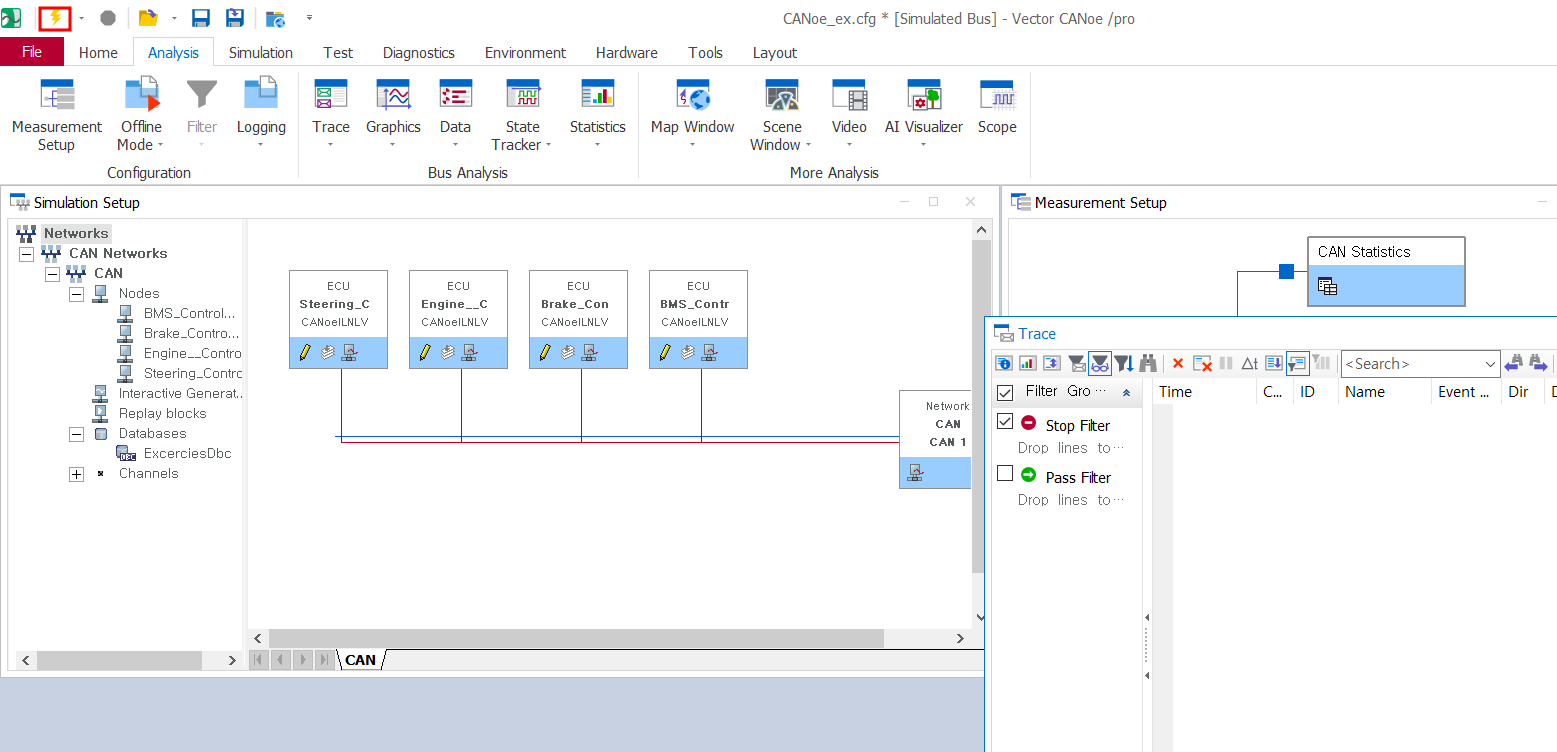Viewport: 1557px width, 752px height.
Task: Switch to the Simulation ribbon tab
Action: click(261, 52)
